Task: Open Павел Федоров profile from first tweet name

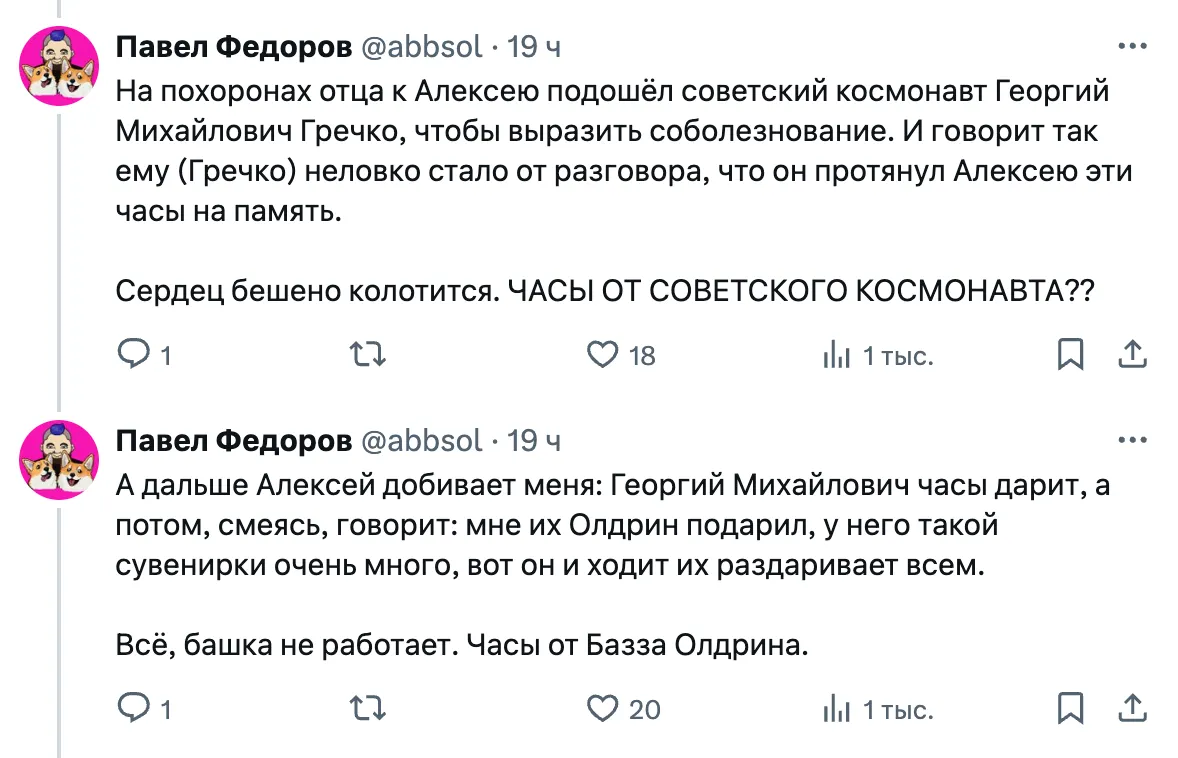Action: tap(234, 46)
